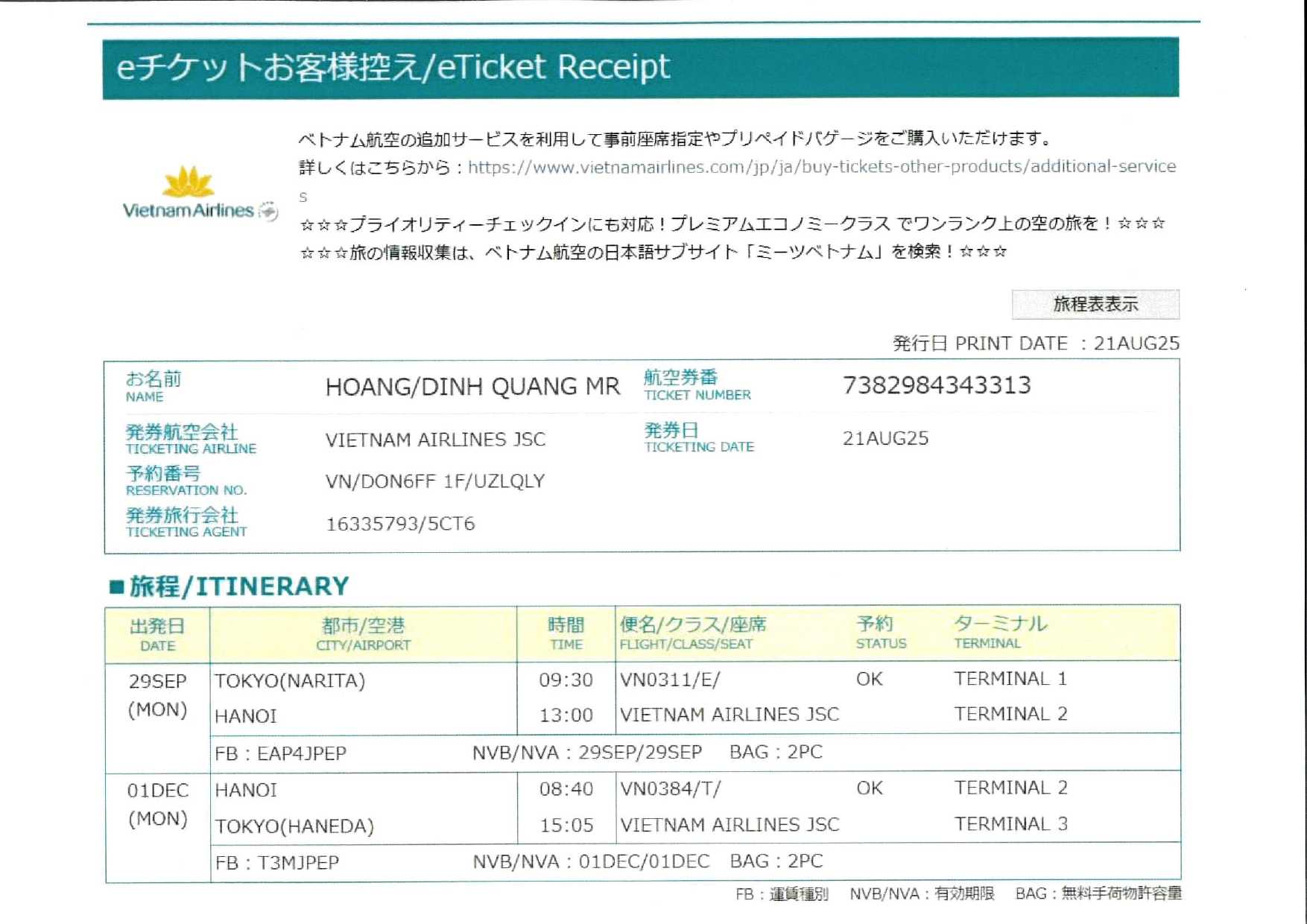Image resolution: width=1307 pixels, height=924 pixels.
Task: Click the TERMINAL 3 arrival terminal
Action: (1010, 824)
